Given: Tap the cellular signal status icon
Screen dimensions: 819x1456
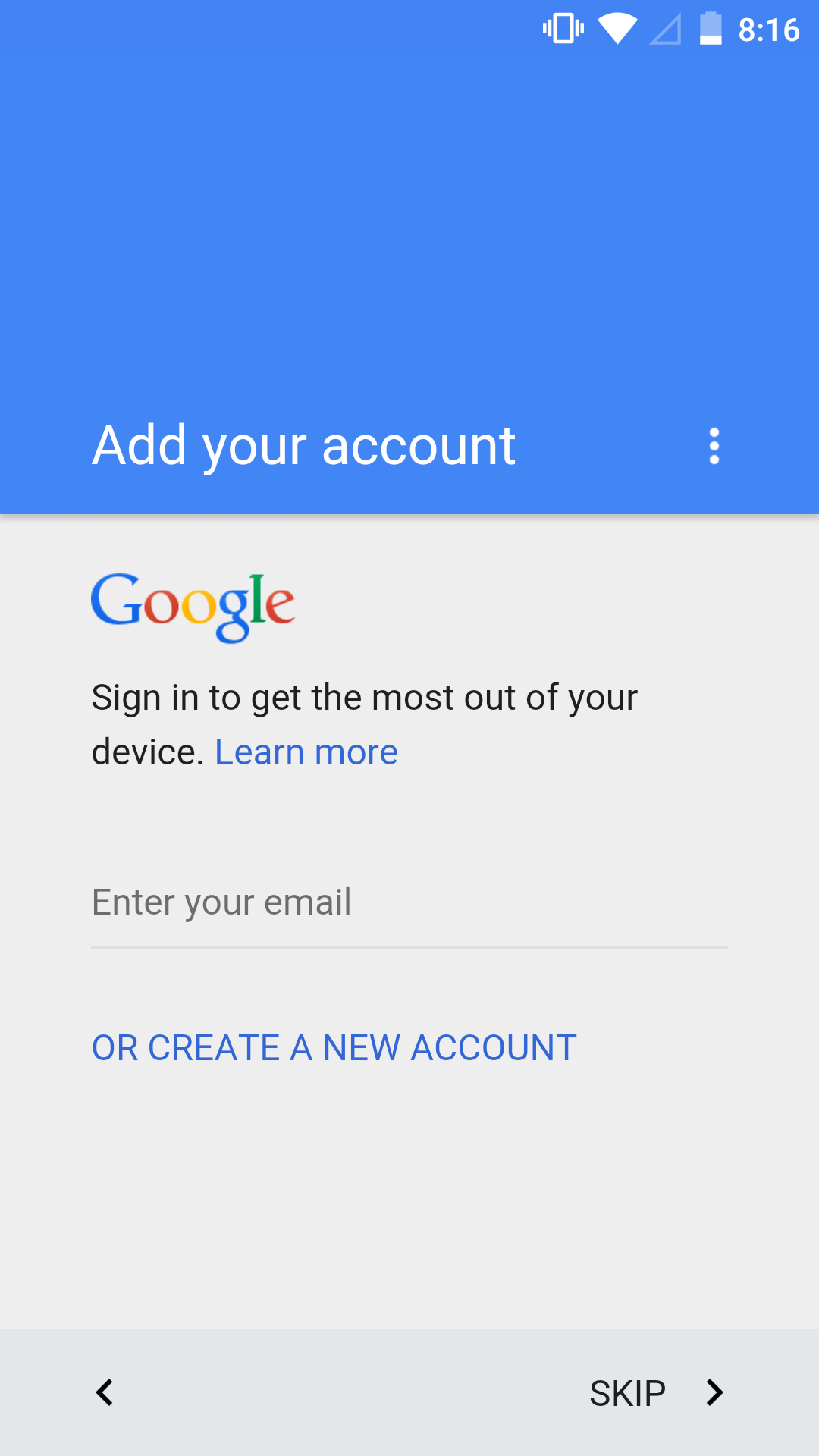Looking at the screenshot, I should [665, 30].
